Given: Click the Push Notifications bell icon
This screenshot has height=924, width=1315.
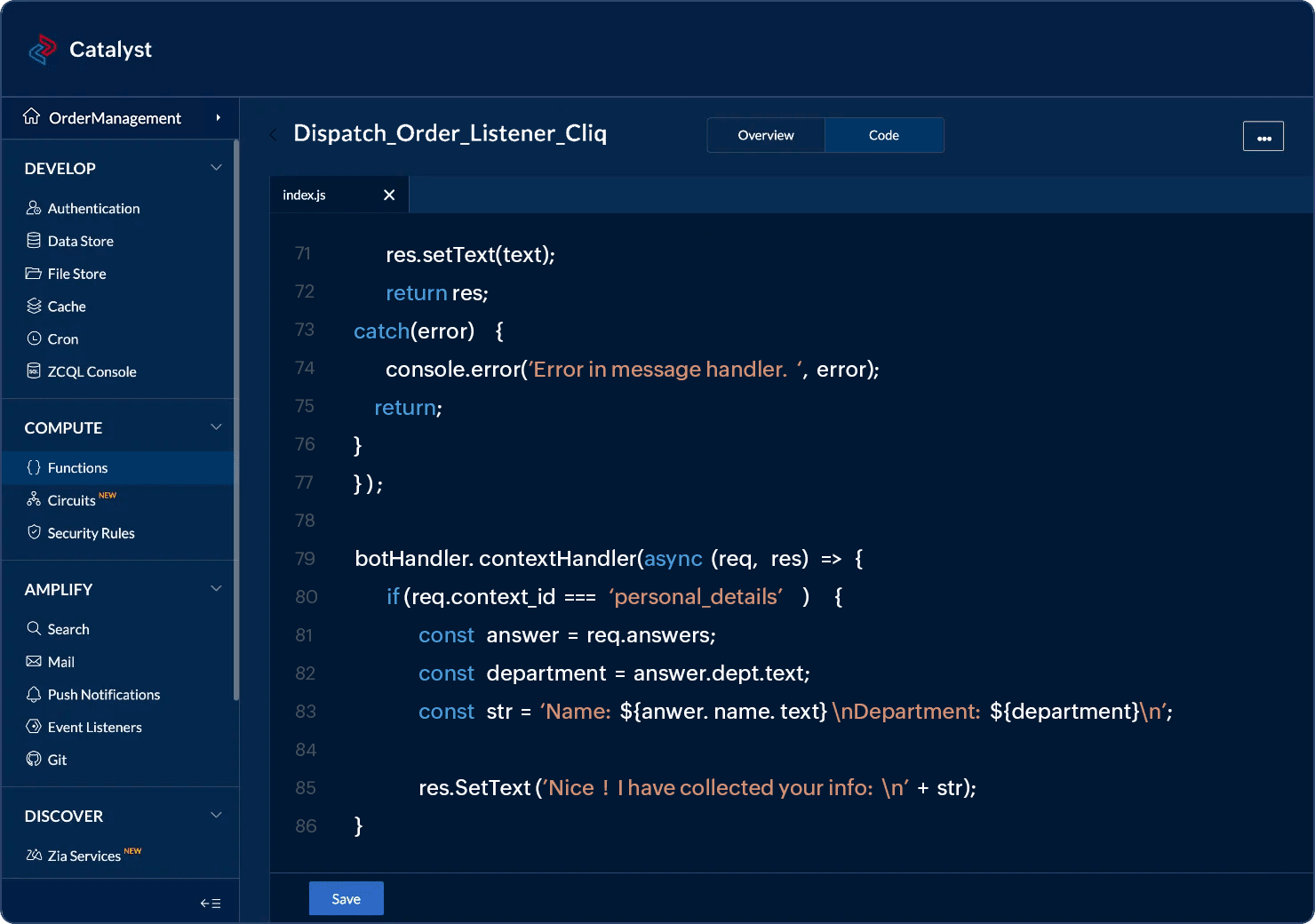Looking at the screenshot, I should [x=34, y=694].
